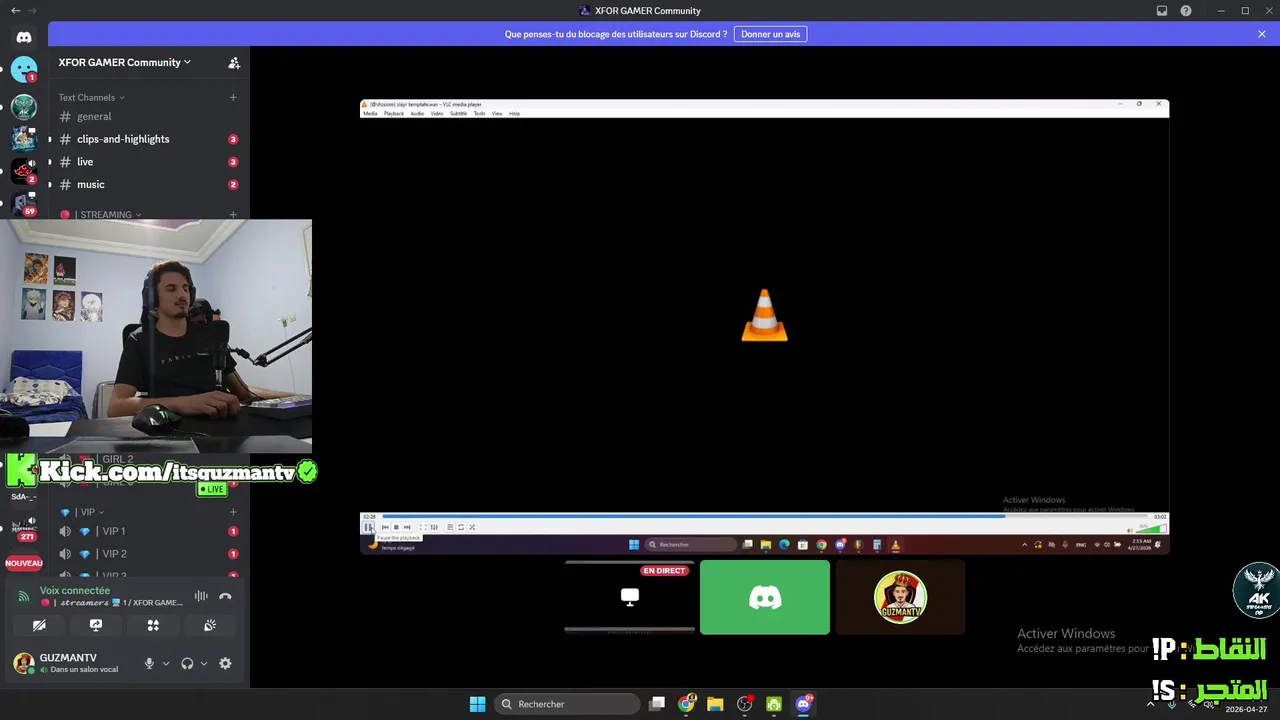The image size is (1280, 720).
Task: Launch an activity from the activities icon
Action: tap(153, 625)
